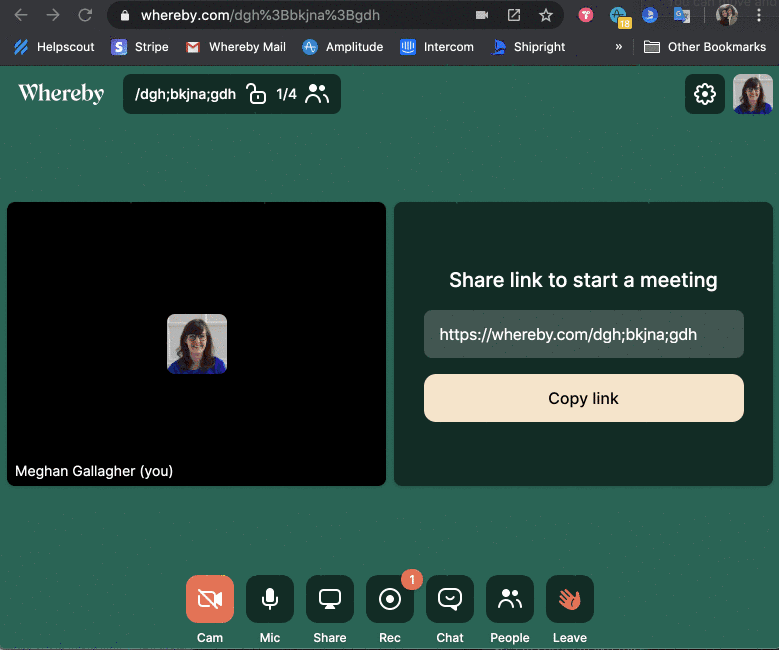Open the Other Bookmarks folder
This screenshot has width=779, height=650.
tap(704, 47)
